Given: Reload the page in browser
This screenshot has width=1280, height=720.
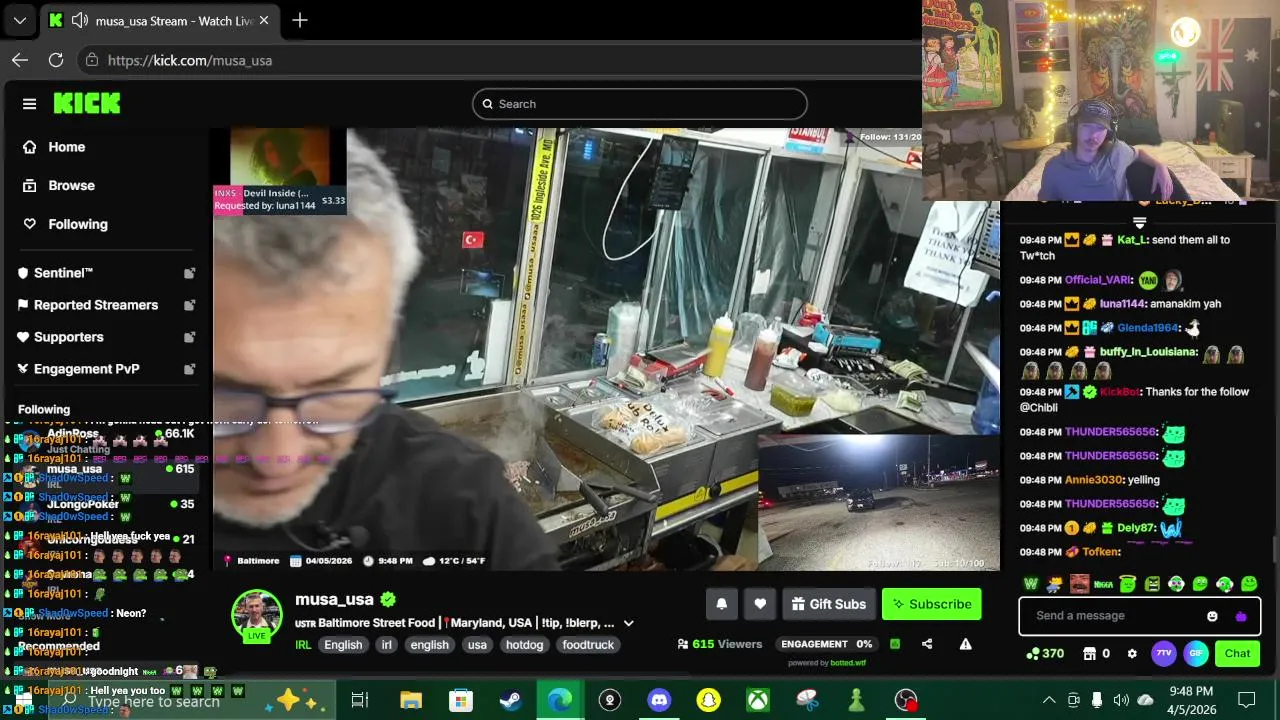Looking at the screenshot, I should pos(56,60).
